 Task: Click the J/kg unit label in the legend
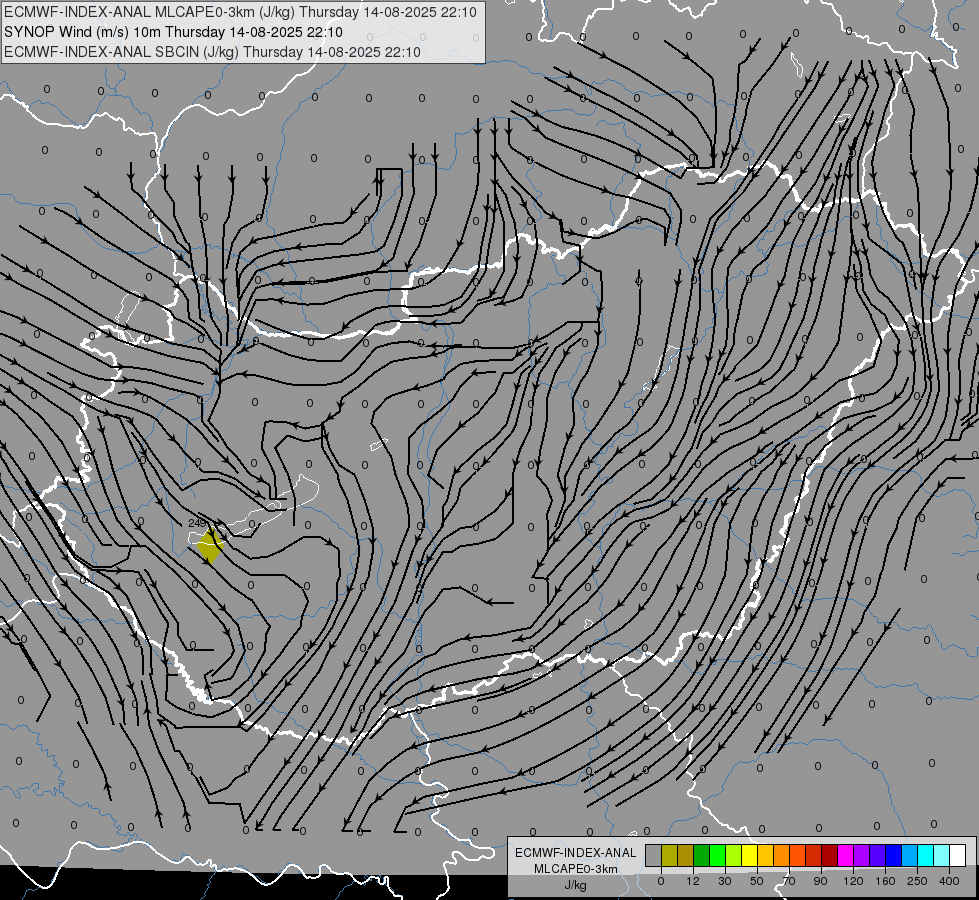pos(576,885)
